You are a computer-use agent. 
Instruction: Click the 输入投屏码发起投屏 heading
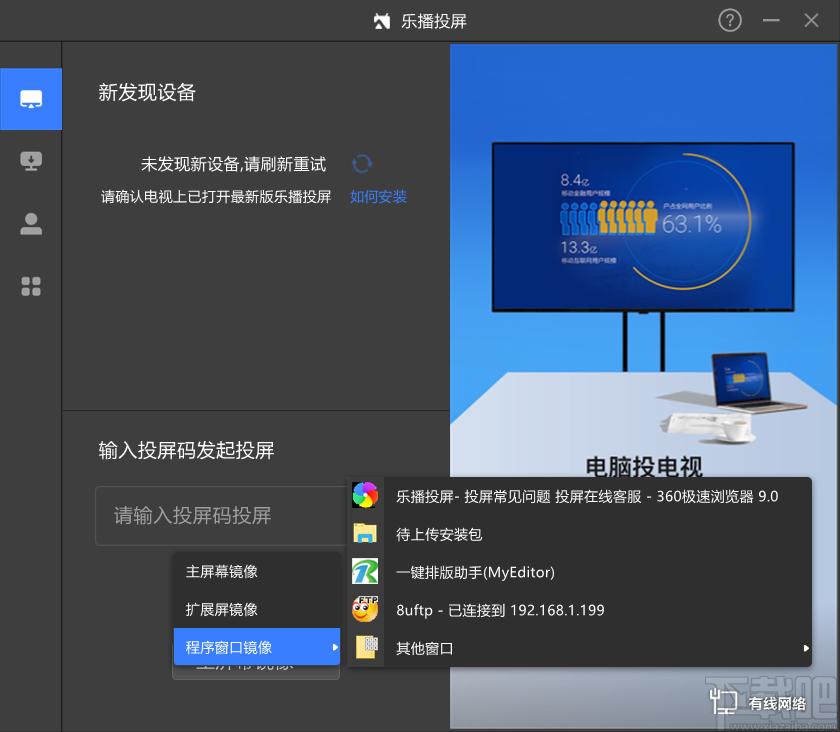click(186, 450)
